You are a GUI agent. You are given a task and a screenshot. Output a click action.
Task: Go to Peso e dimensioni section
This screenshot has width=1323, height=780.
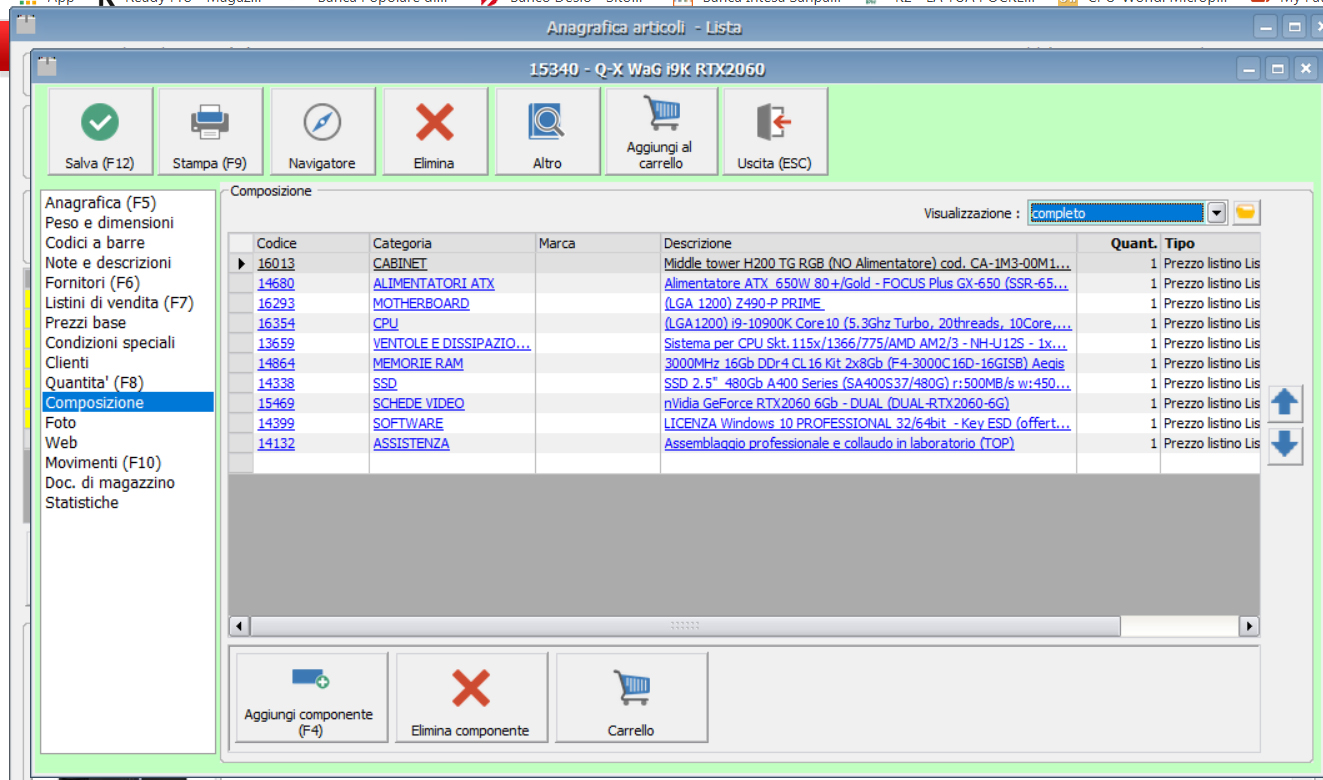[109, 223]
